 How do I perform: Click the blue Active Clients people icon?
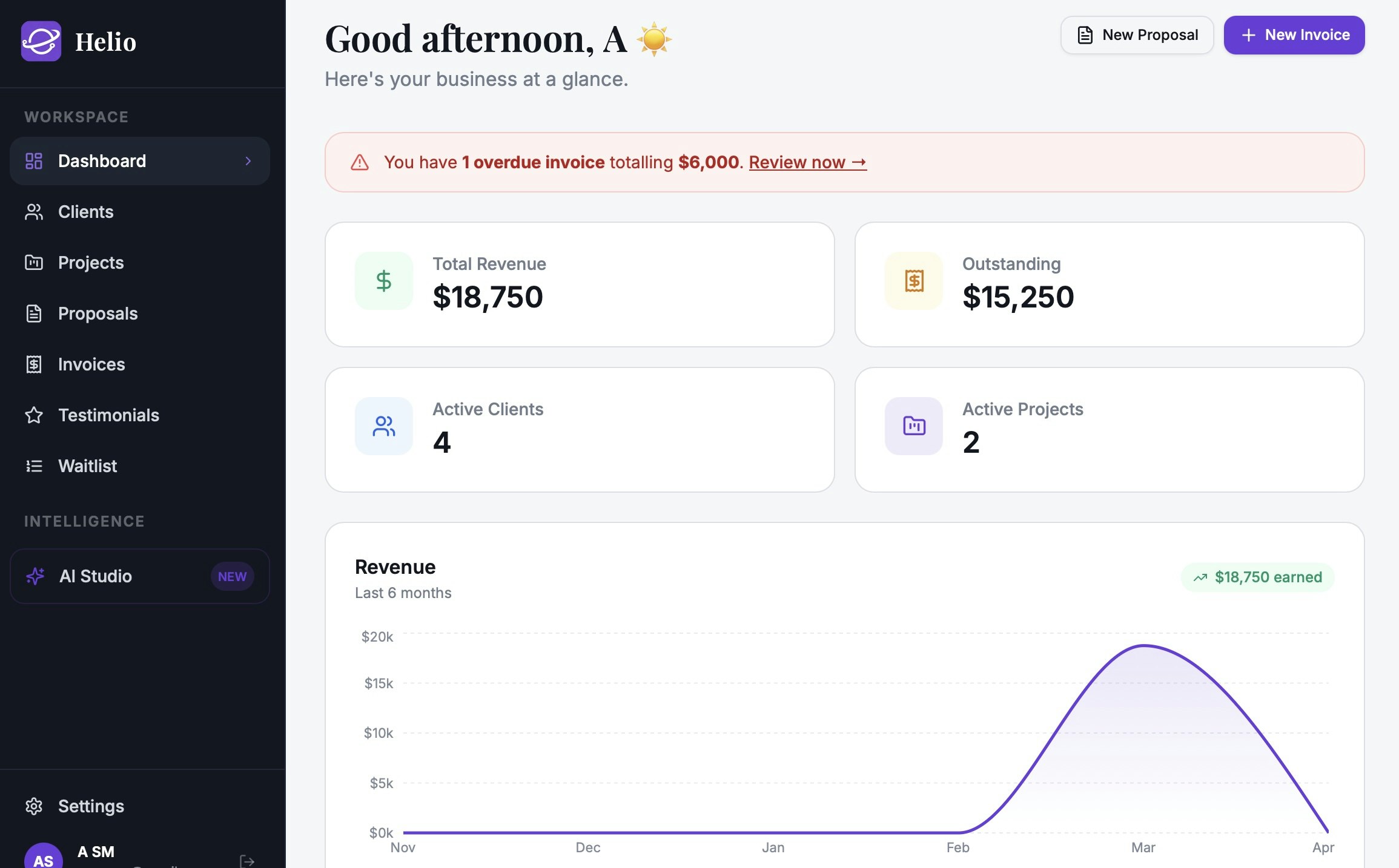pos(383,426)
